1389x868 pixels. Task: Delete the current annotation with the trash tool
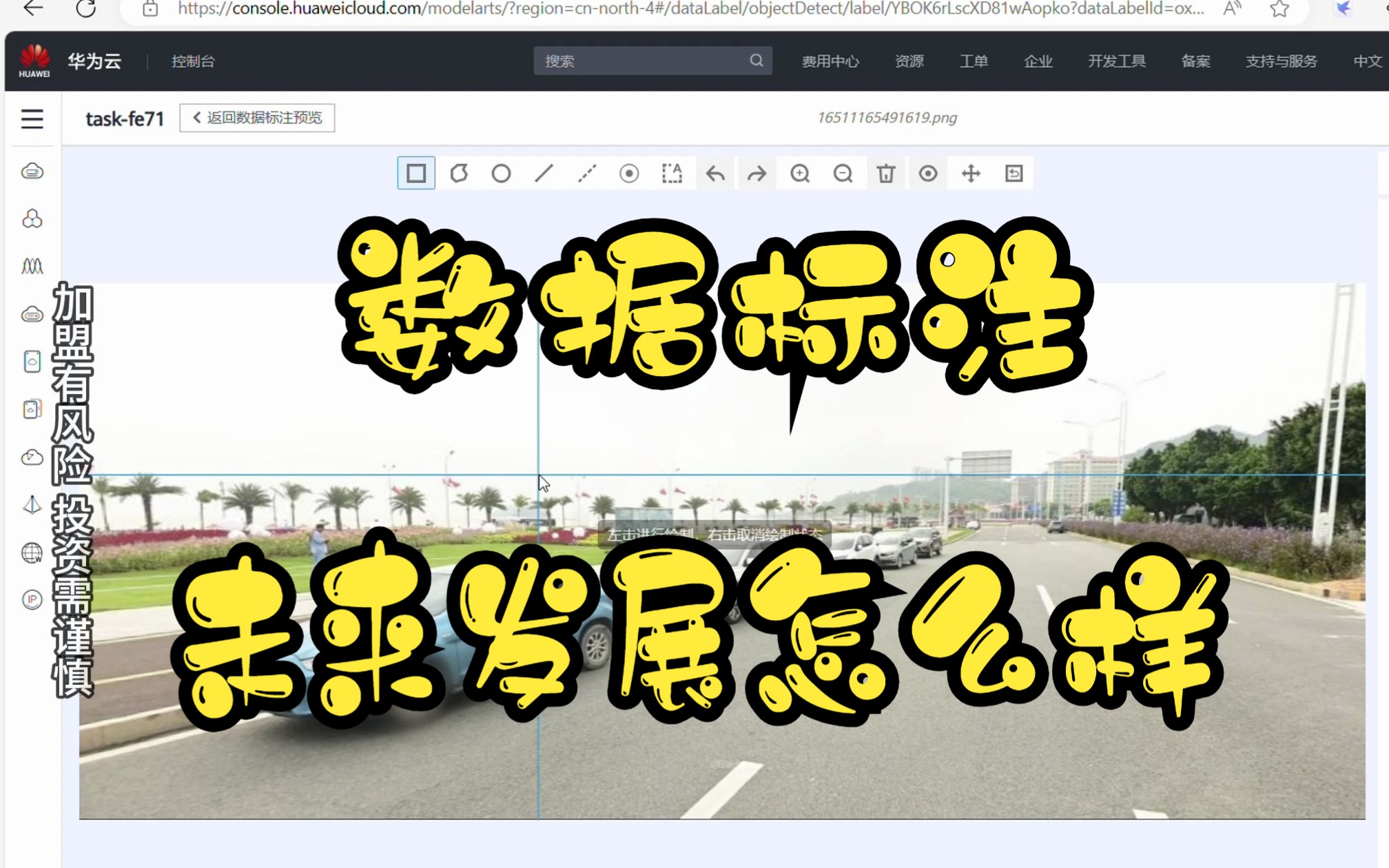(x=885, y=174)
